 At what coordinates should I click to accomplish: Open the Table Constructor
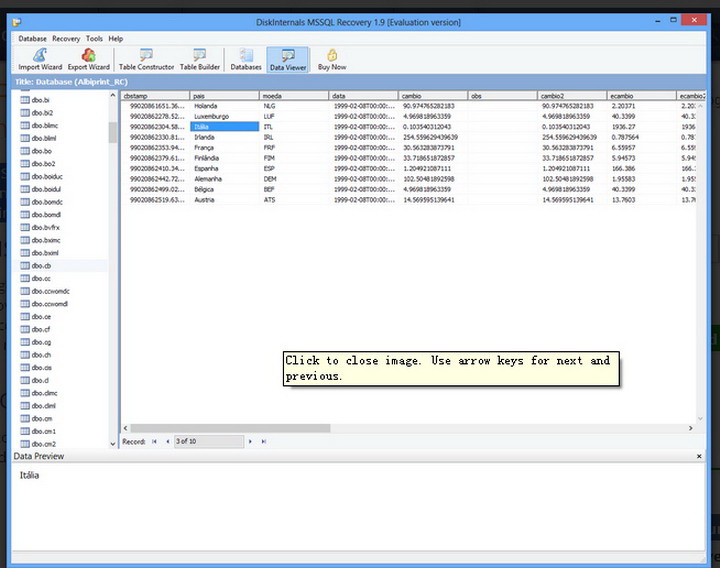coord(146,60)
